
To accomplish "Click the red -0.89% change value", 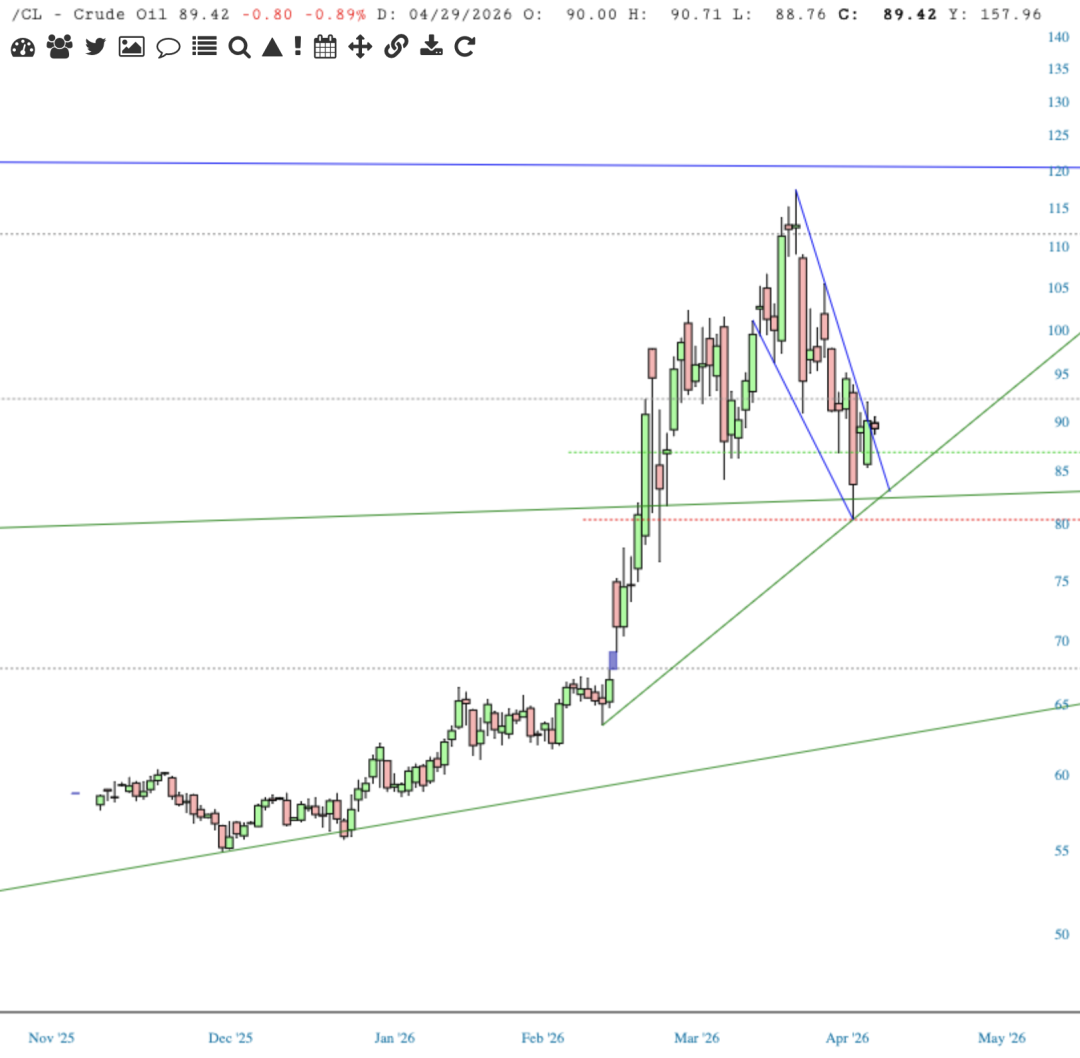I will click(x=335, y=14).
